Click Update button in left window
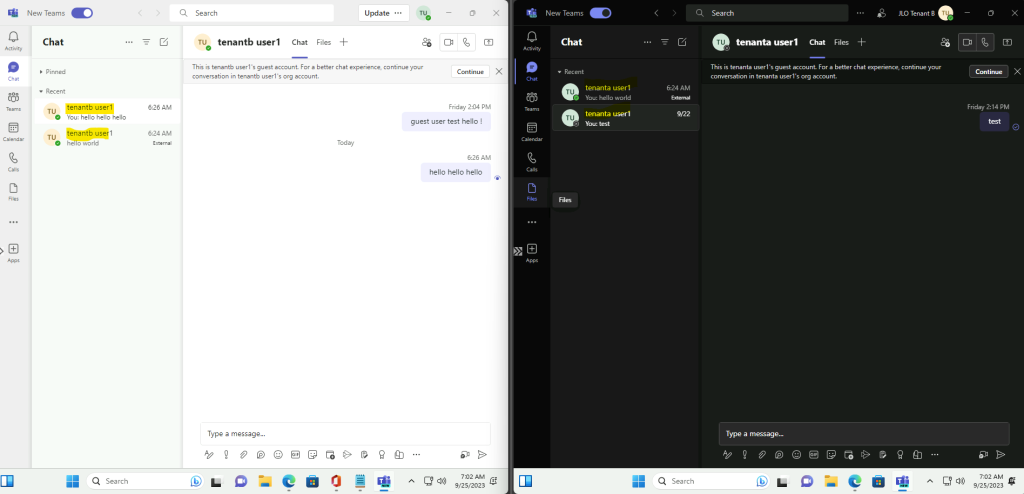This screenshot has height=494, width=1024. point(376,13)
